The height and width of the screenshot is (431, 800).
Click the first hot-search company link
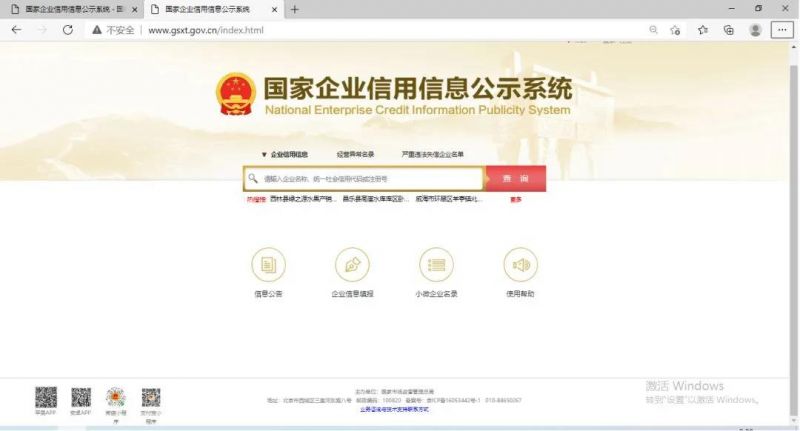coord(303,199)
